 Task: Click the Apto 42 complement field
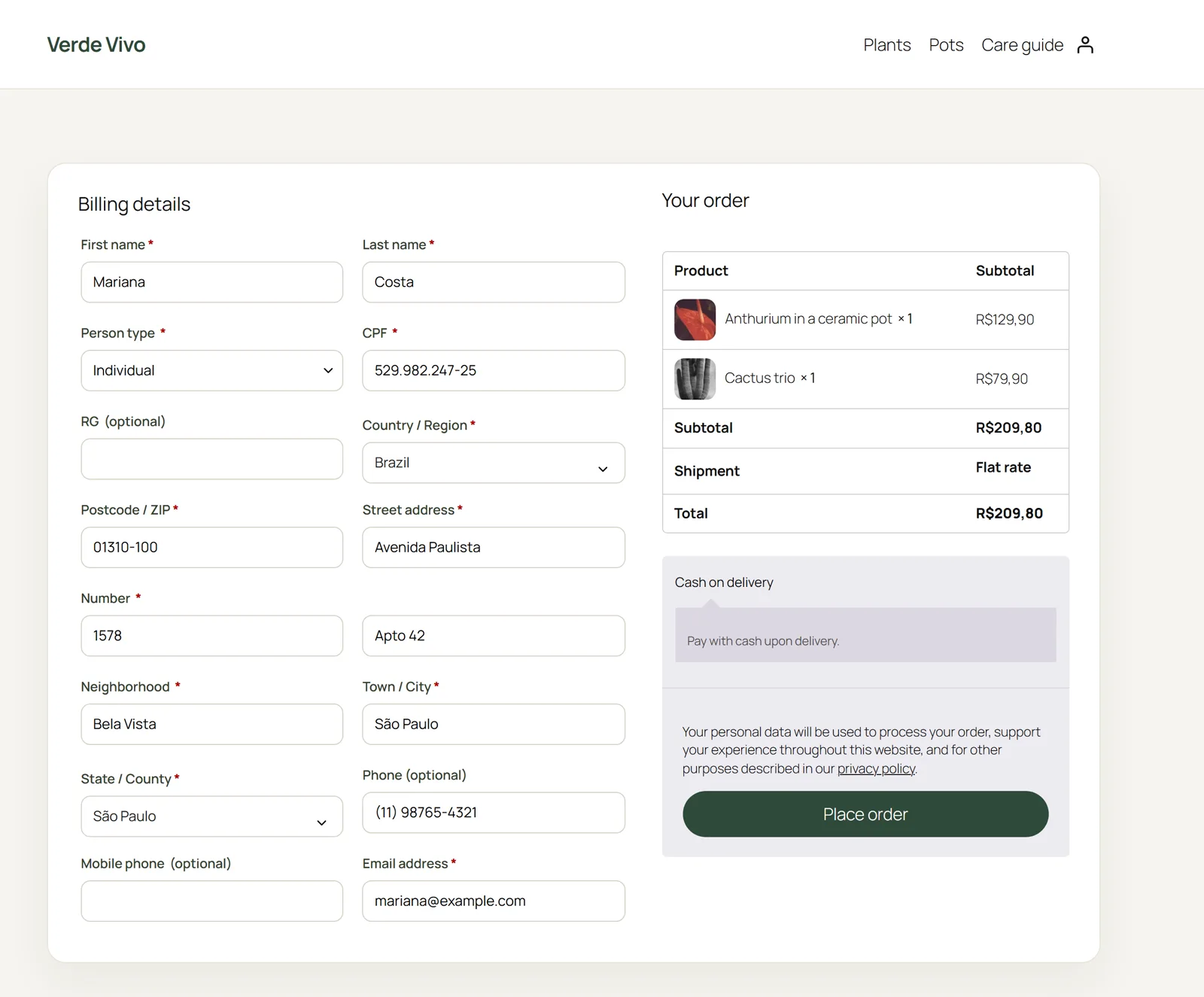[494, 636]
